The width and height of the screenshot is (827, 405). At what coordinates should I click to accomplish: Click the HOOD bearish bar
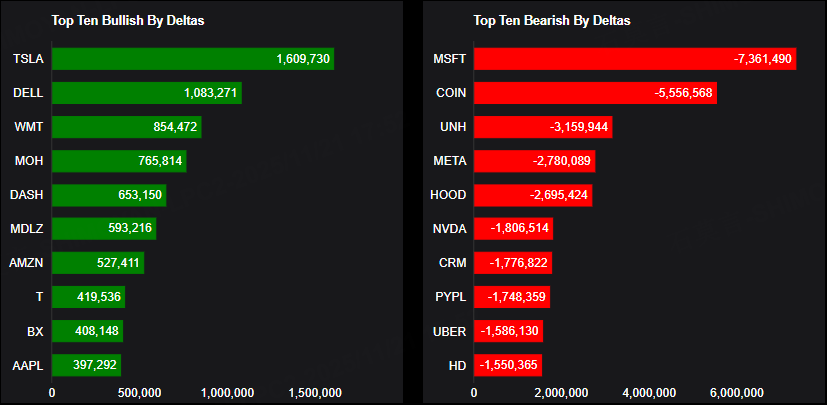[532, 195]
